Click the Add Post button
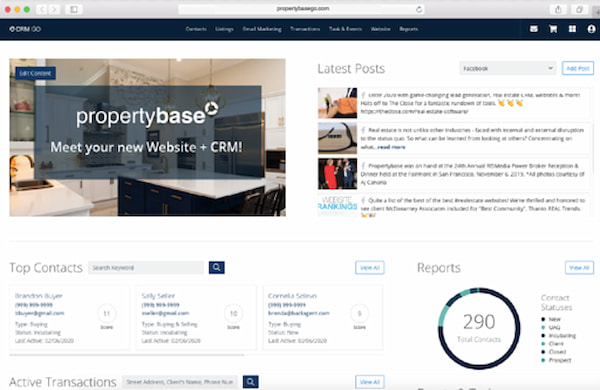Viewport: 600px width, 390px height. (x=578, y=69)
